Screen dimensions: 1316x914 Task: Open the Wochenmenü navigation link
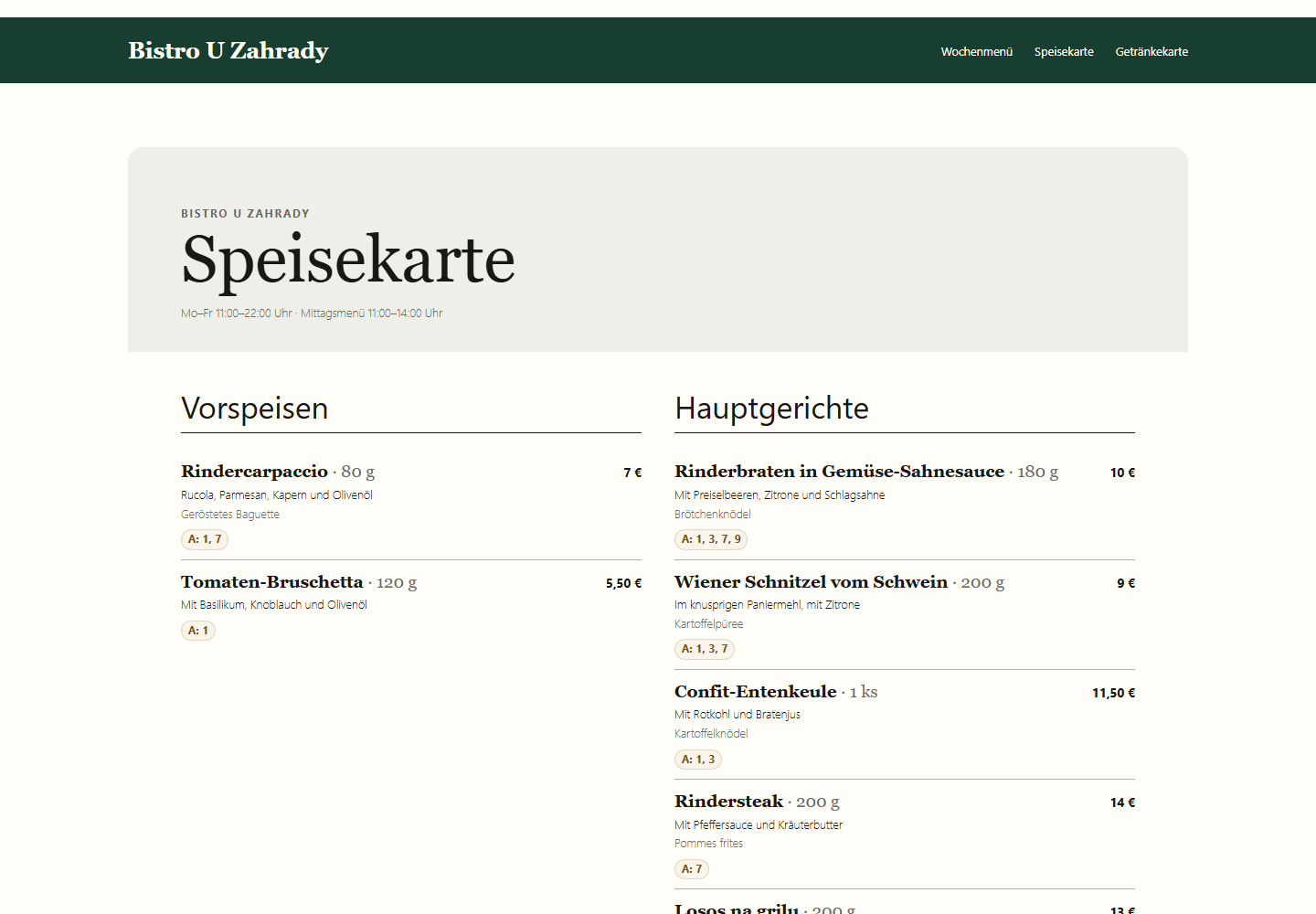tap(977, 52)
